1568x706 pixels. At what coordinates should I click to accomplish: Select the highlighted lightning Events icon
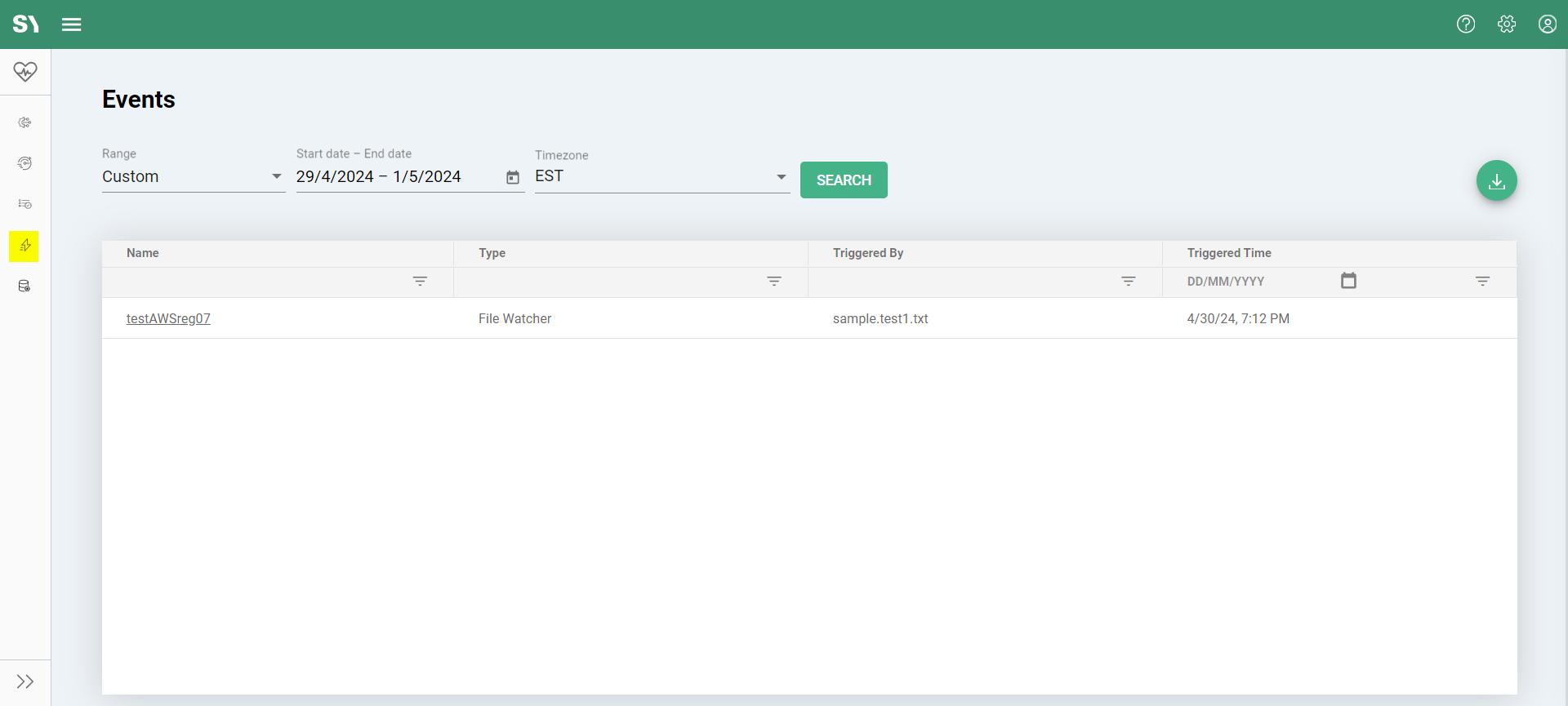(x=24, y=246)
